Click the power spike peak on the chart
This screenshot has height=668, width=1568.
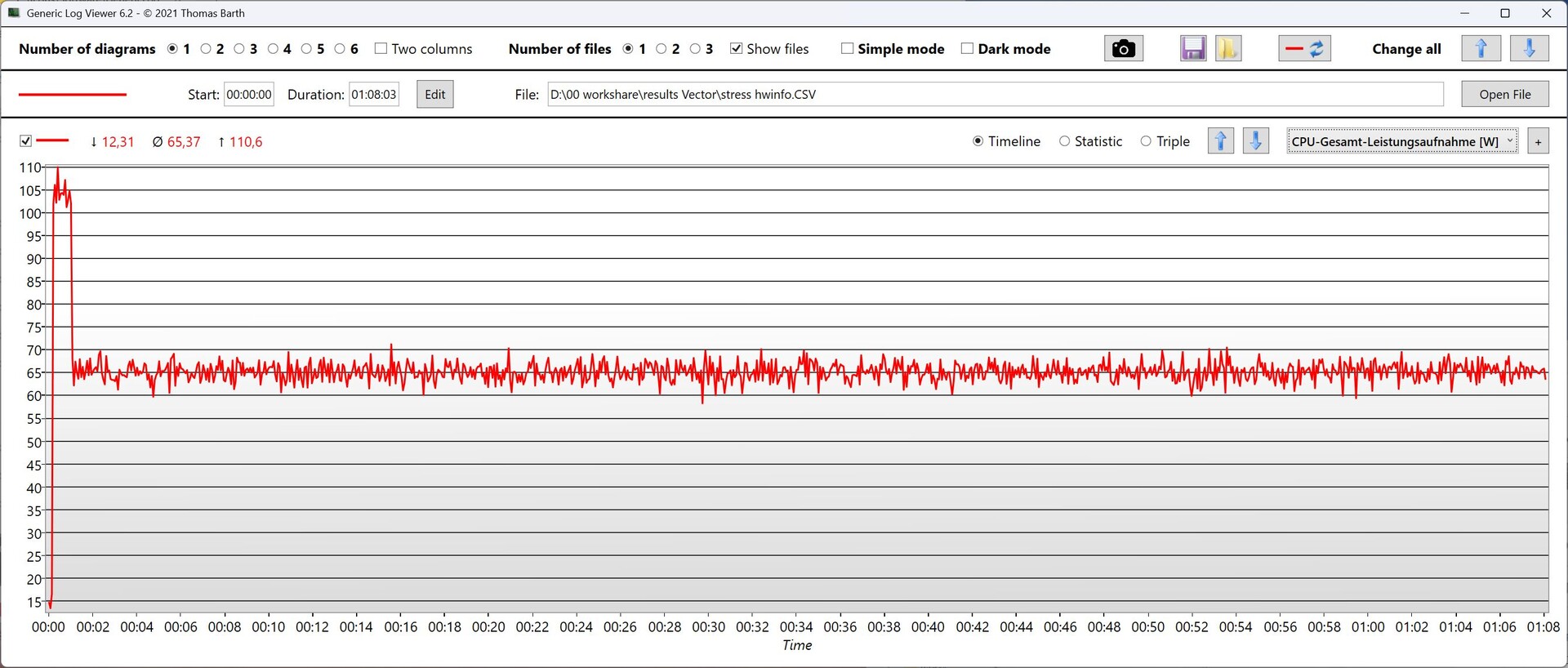click(57, 169)
